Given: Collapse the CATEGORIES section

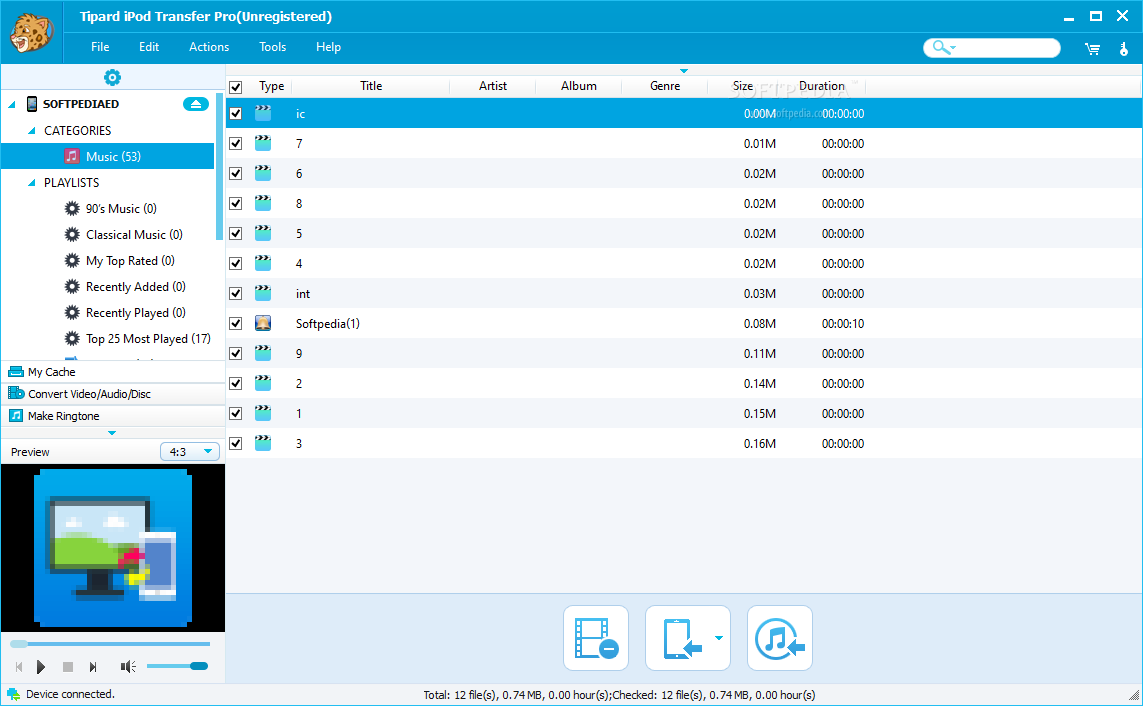Looking at the screenshot, I should 31,131.
